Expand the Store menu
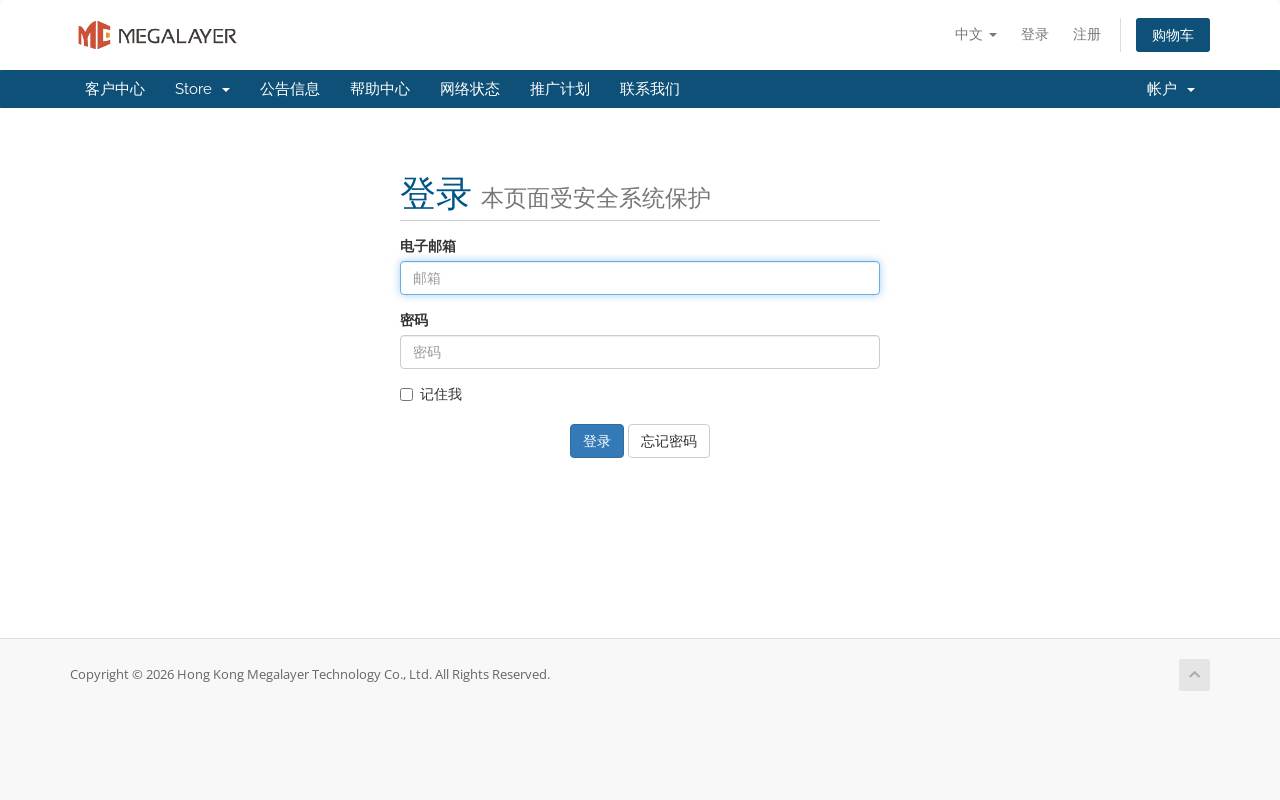 tap(202, 89)
